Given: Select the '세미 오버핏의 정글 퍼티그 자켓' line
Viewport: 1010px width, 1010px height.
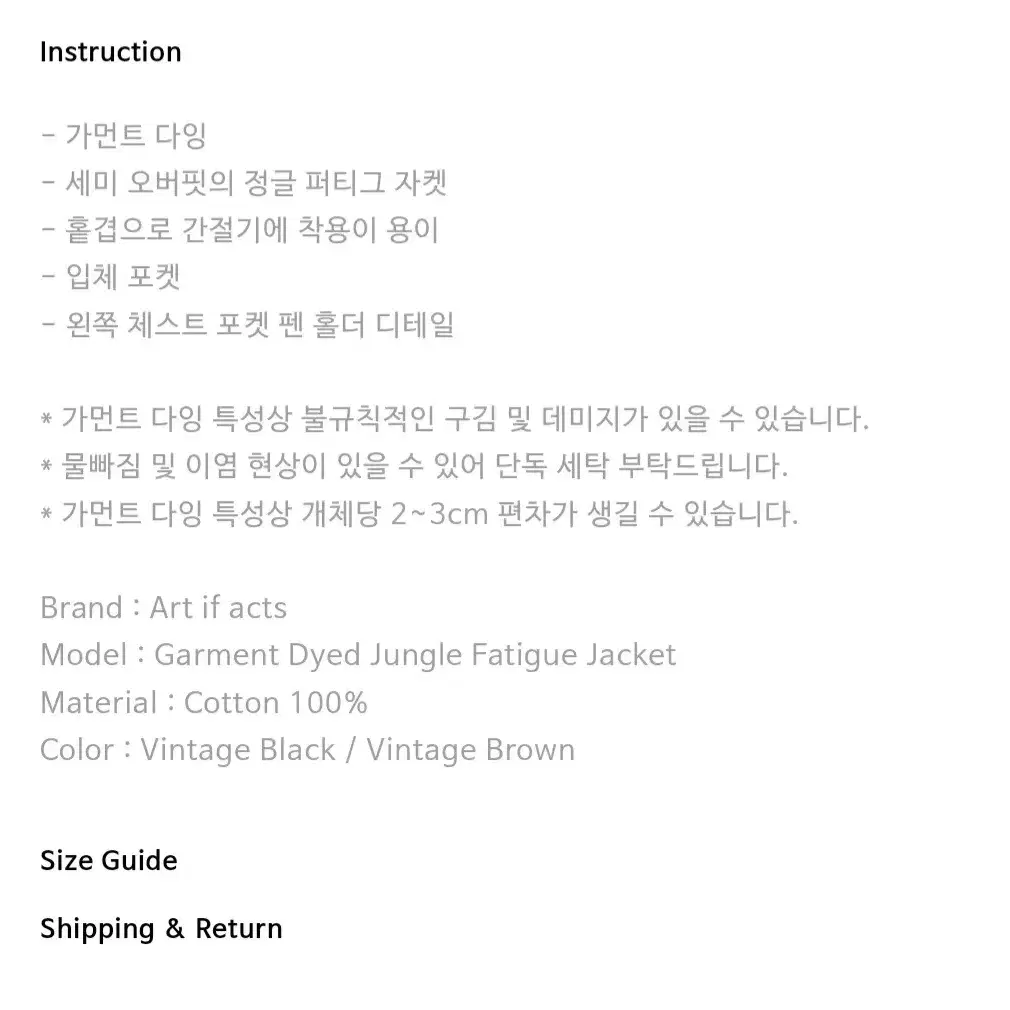Looking at the screenshot, I should [243, 183].
